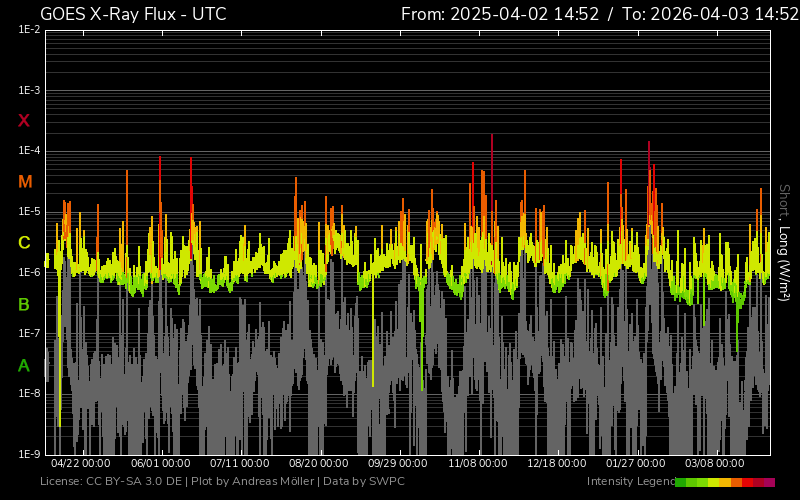Click the 01/27 00:00 date tick

pos(636,464)
